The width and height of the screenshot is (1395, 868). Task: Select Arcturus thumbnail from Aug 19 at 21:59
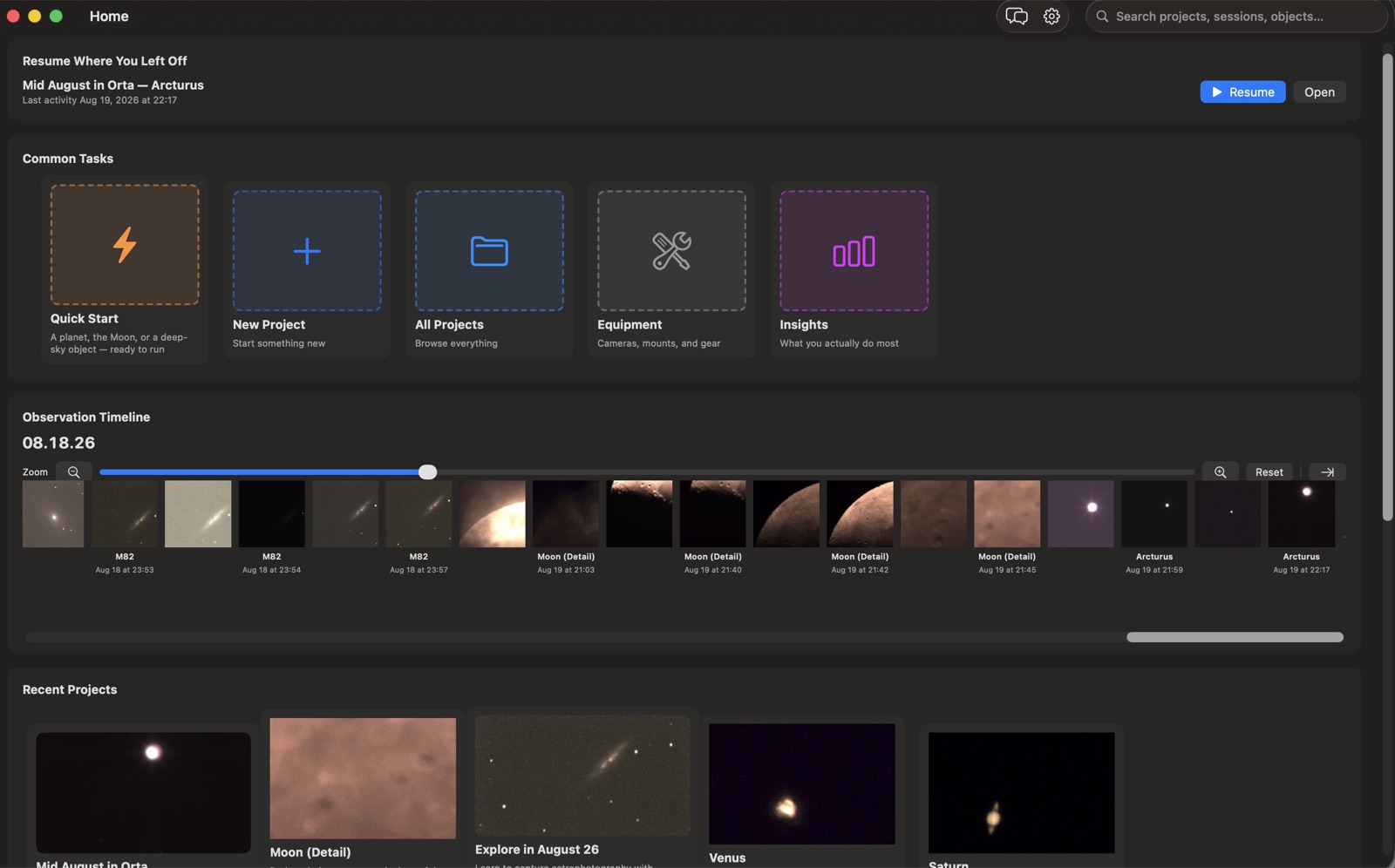tap(1154, 514)
